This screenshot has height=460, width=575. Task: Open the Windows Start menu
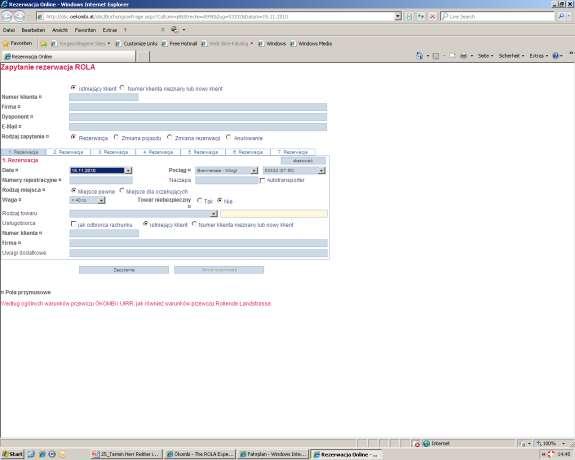click(x=12, y=454)
